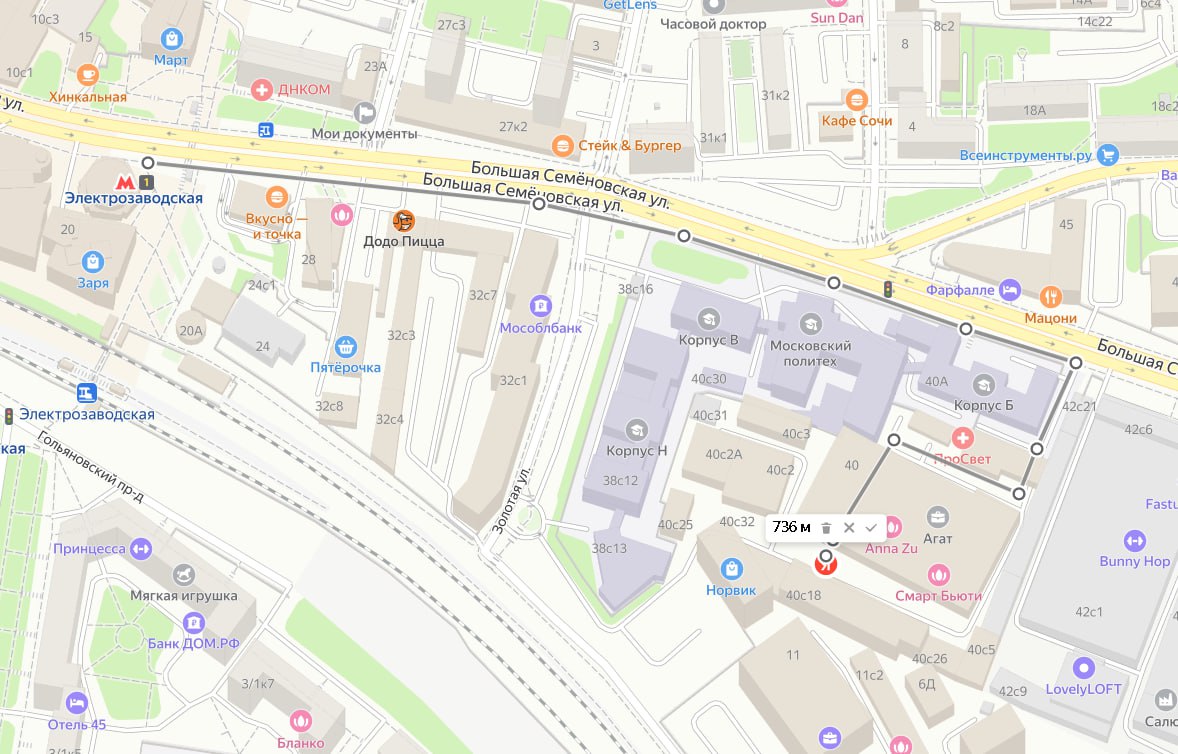Select the Электрозаводская railway station icon
This screenshot has width=1178, height=754.
click(x=86, y=393)
